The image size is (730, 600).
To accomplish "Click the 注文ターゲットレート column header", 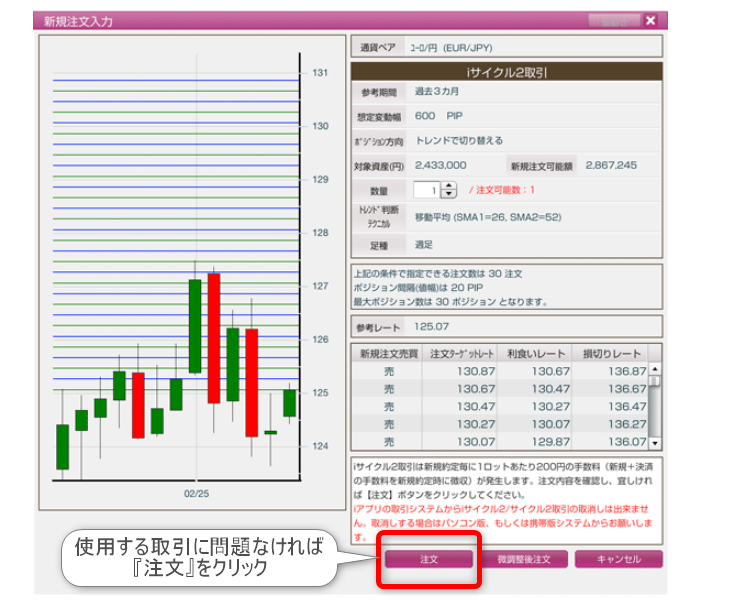I will (461, 353).
